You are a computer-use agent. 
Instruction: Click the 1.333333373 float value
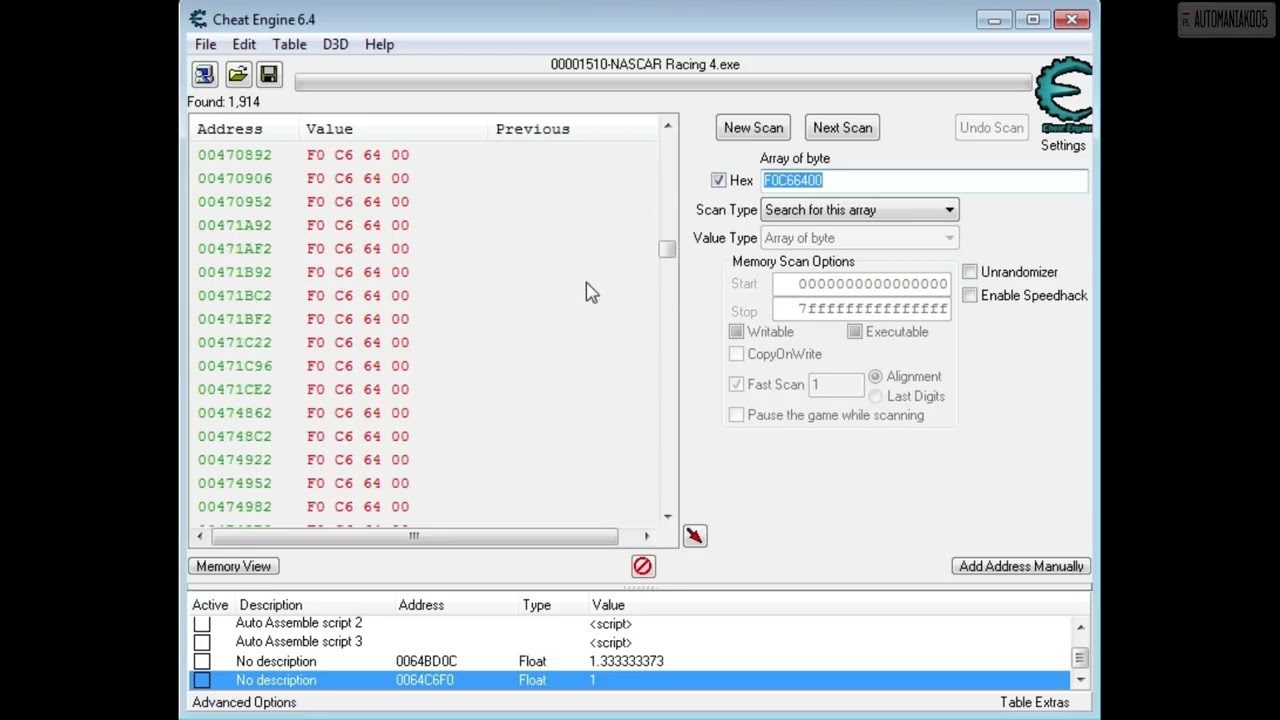[x=626, y=661]
